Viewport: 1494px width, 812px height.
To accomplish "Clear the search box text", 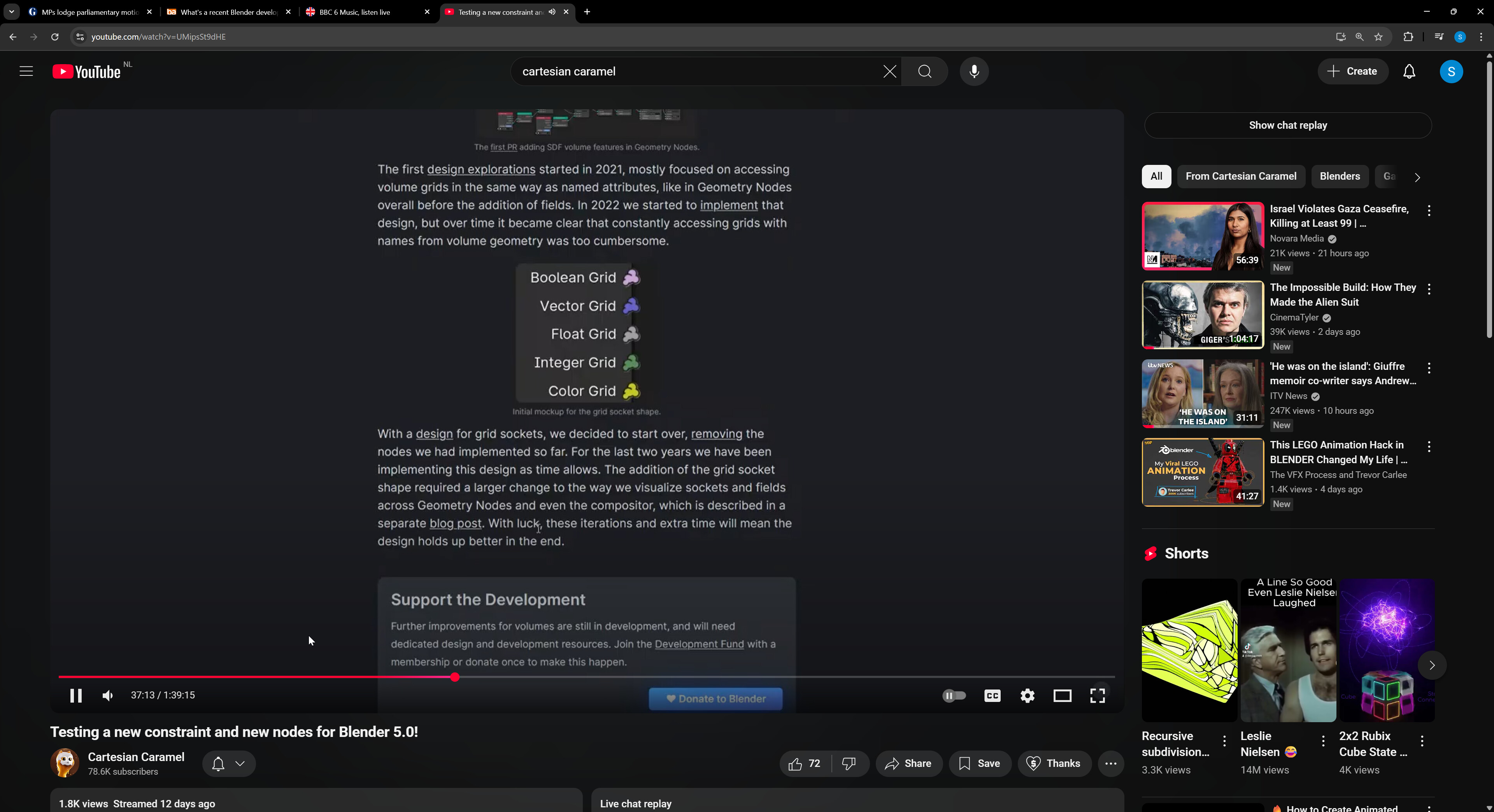I will point(889,71).
